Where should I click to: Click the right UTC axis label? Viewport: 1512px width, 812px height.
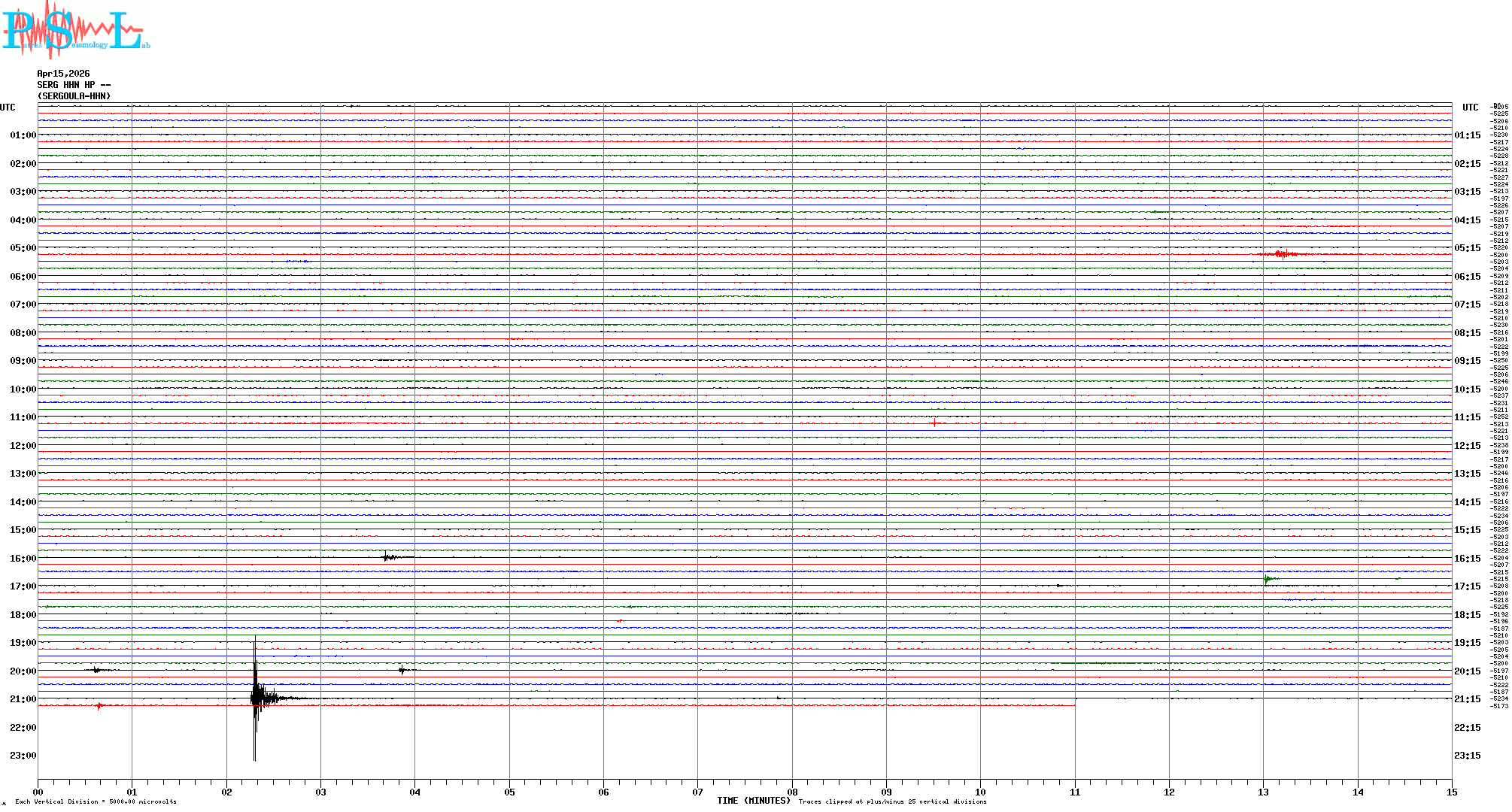[x=1470, y=108]
